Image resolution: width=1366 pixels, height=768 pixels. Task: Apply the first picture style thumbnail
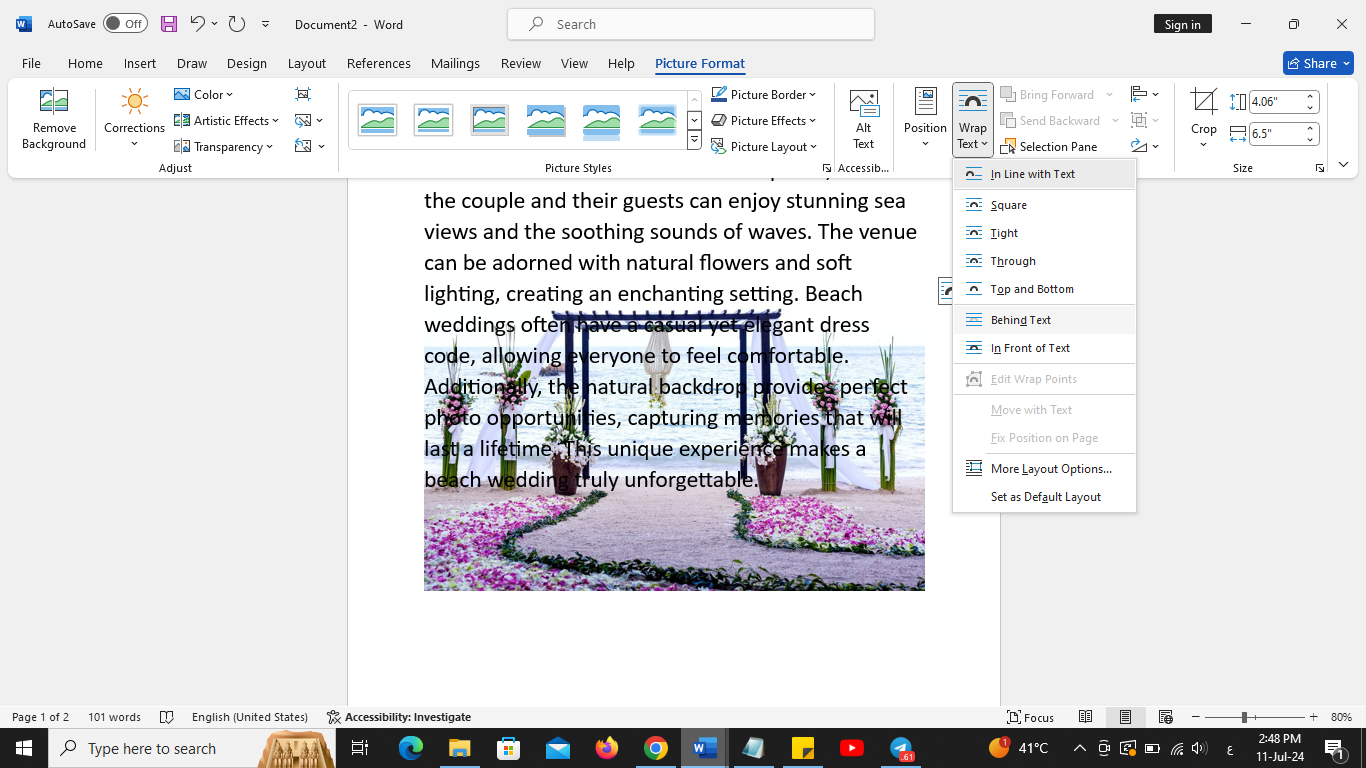click(x=378, y=120)
